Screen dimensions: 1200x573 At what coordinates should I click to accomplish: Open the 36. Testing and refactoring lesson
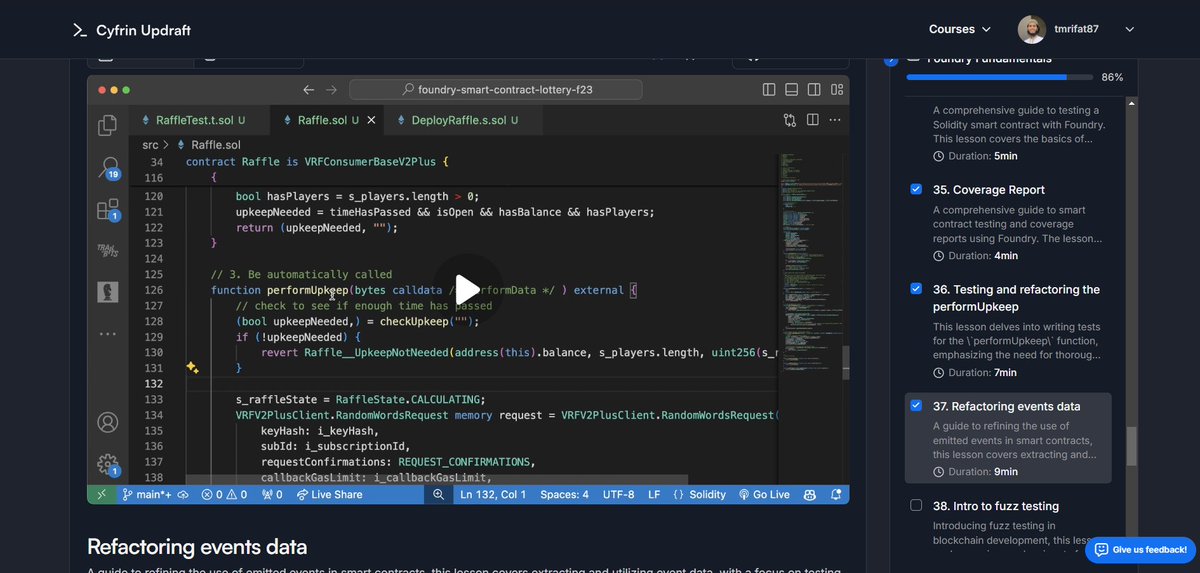tap(1016, 298)
